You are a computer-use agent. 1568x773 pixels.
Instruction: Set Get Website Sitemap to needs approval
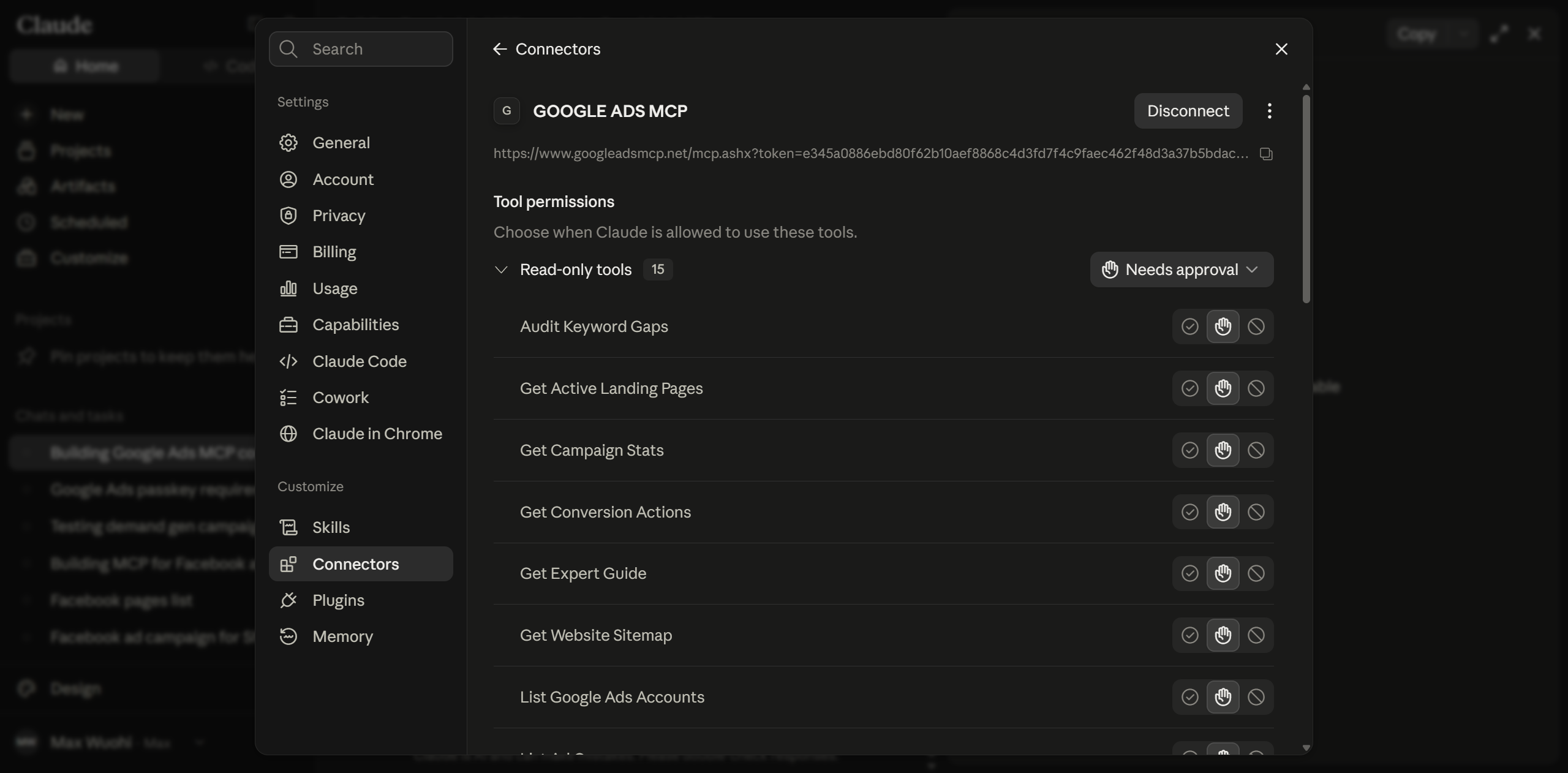(1223, 635)
